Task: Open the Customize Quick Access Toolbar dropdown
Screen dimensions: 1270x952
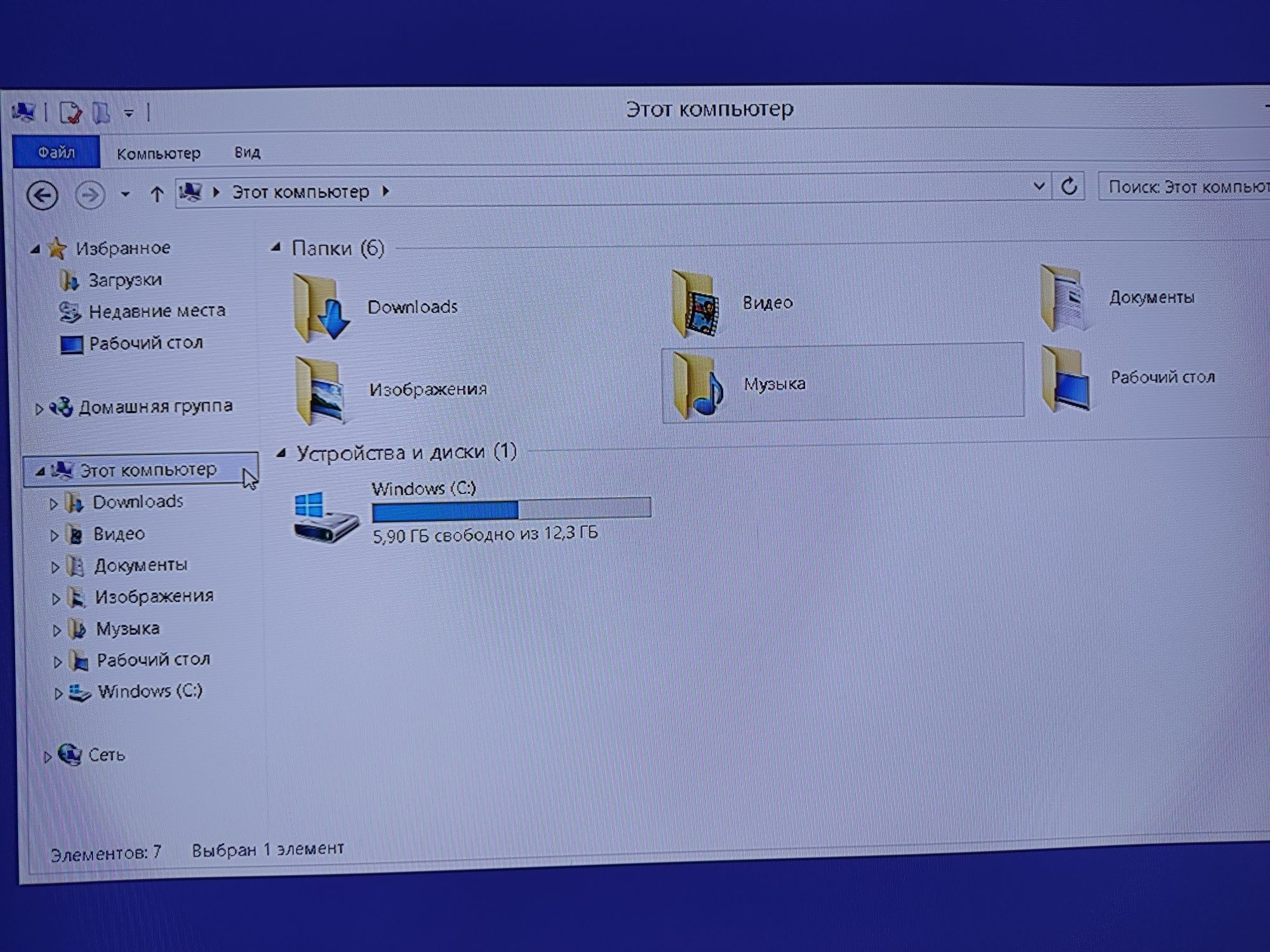Action: (x=129, y=114)
